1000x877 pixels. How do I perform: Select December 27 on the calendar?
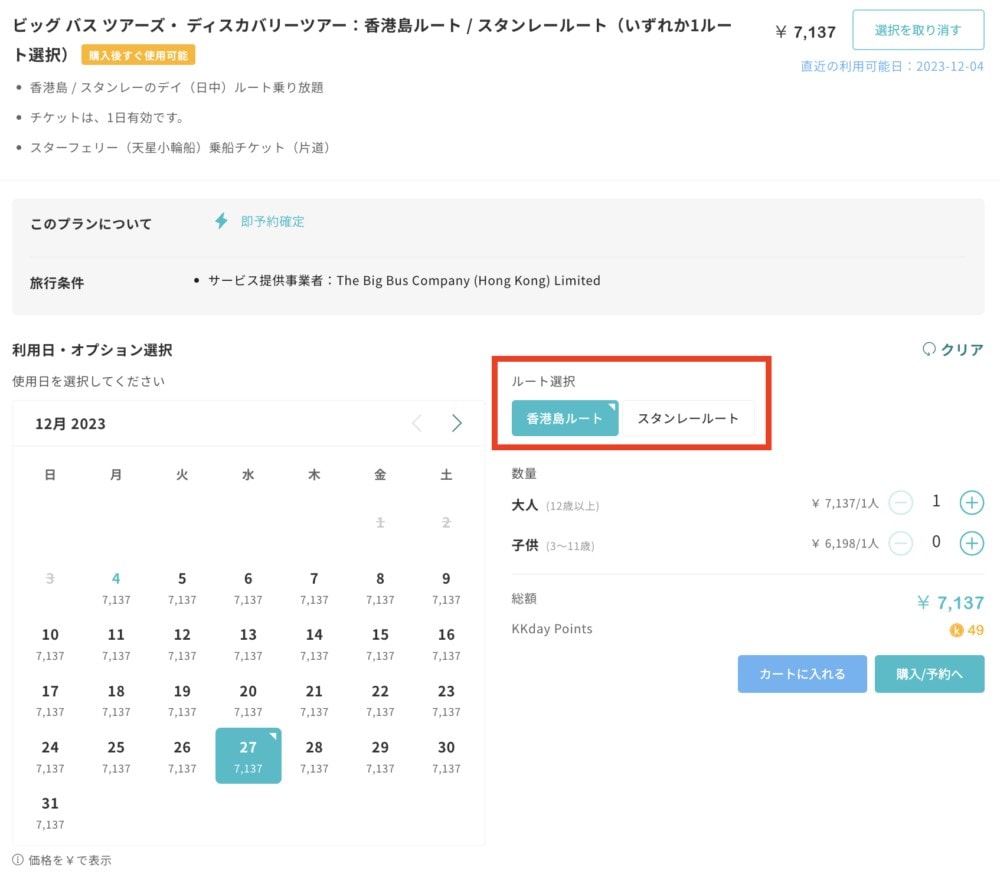pos(248,756)
